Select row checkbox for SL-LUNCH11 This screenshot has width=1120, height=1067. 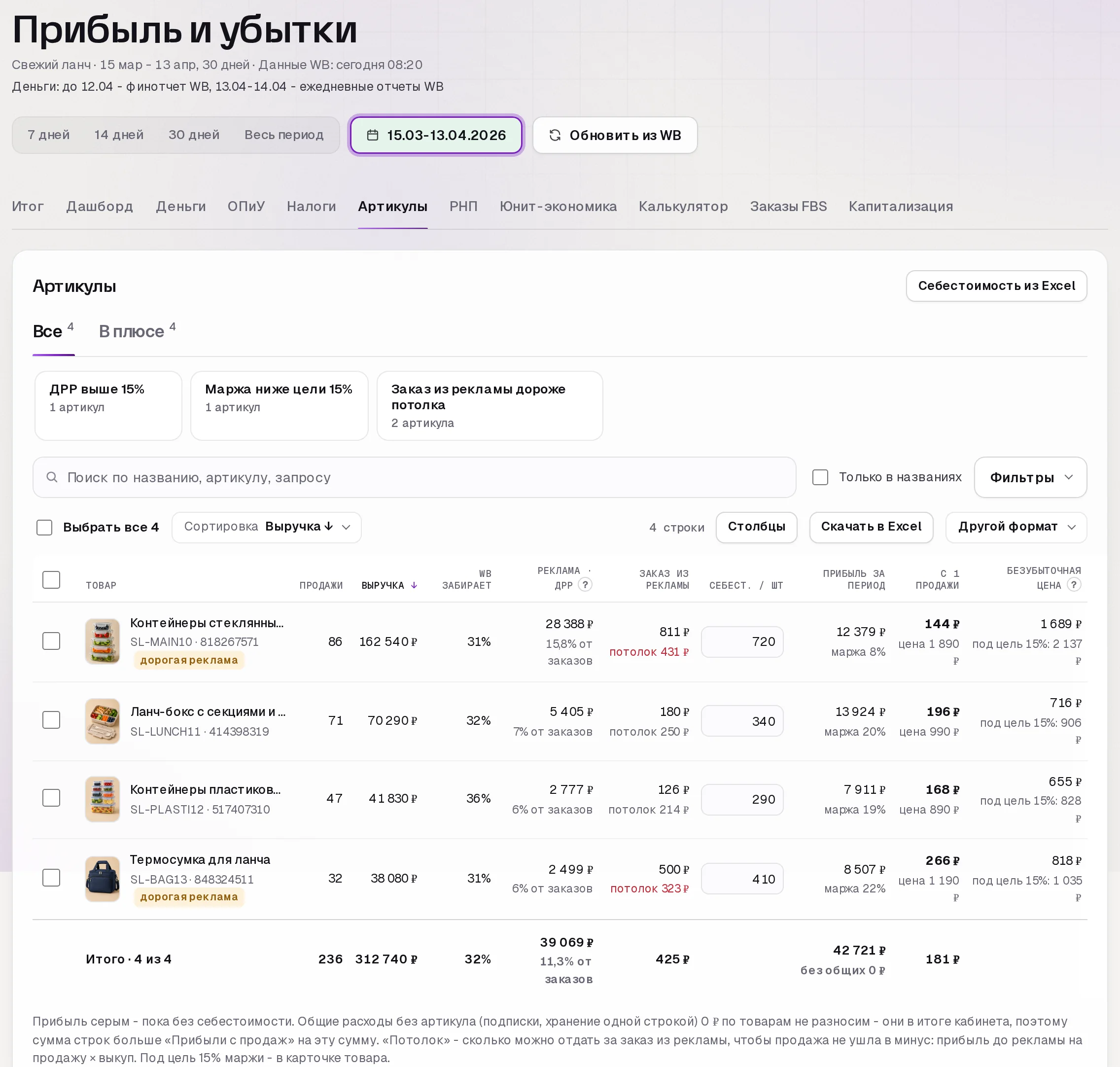tap(51, 720)
